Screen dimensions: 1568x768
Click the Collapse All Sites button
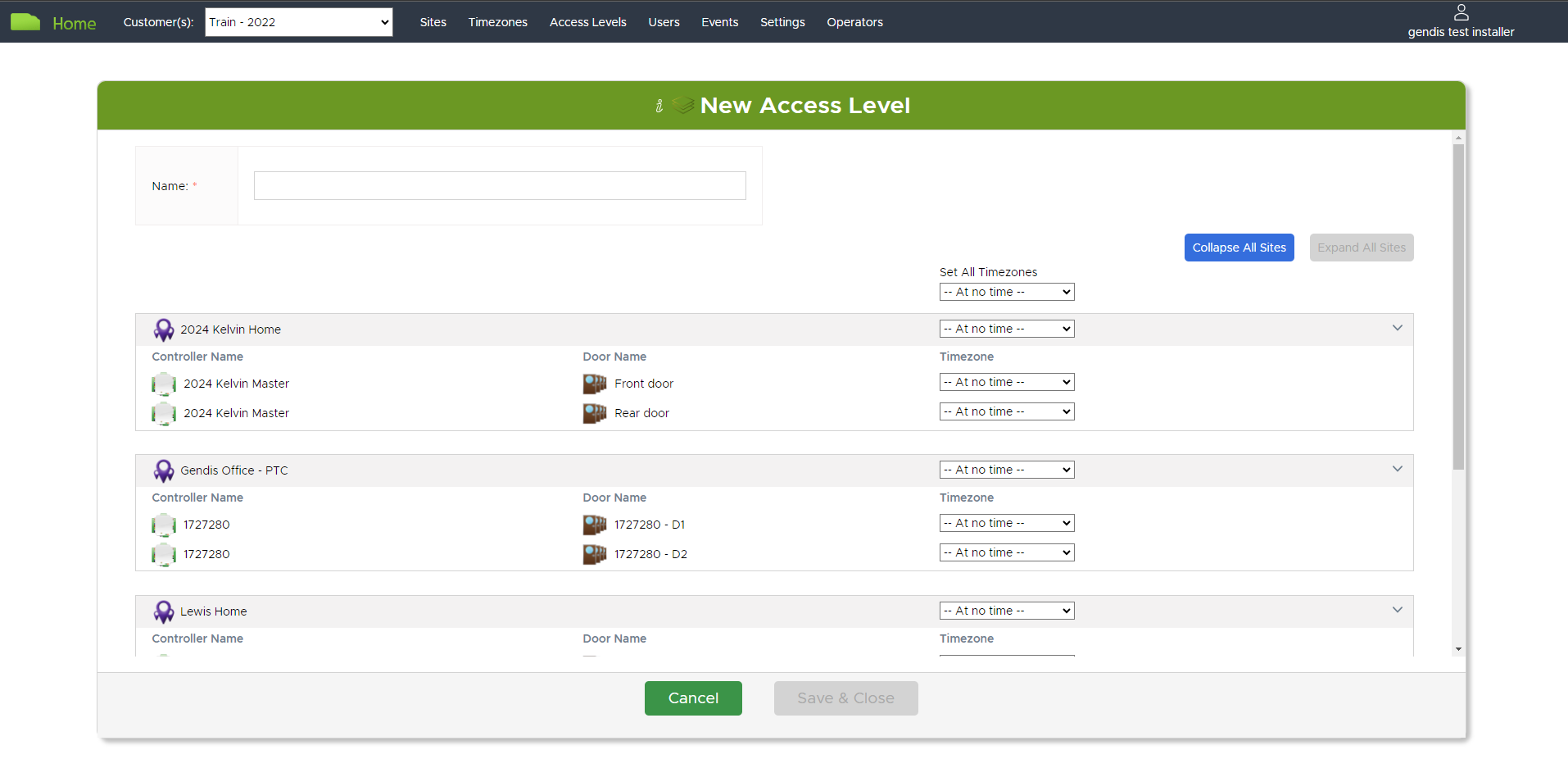click(x=1239, y=247)
